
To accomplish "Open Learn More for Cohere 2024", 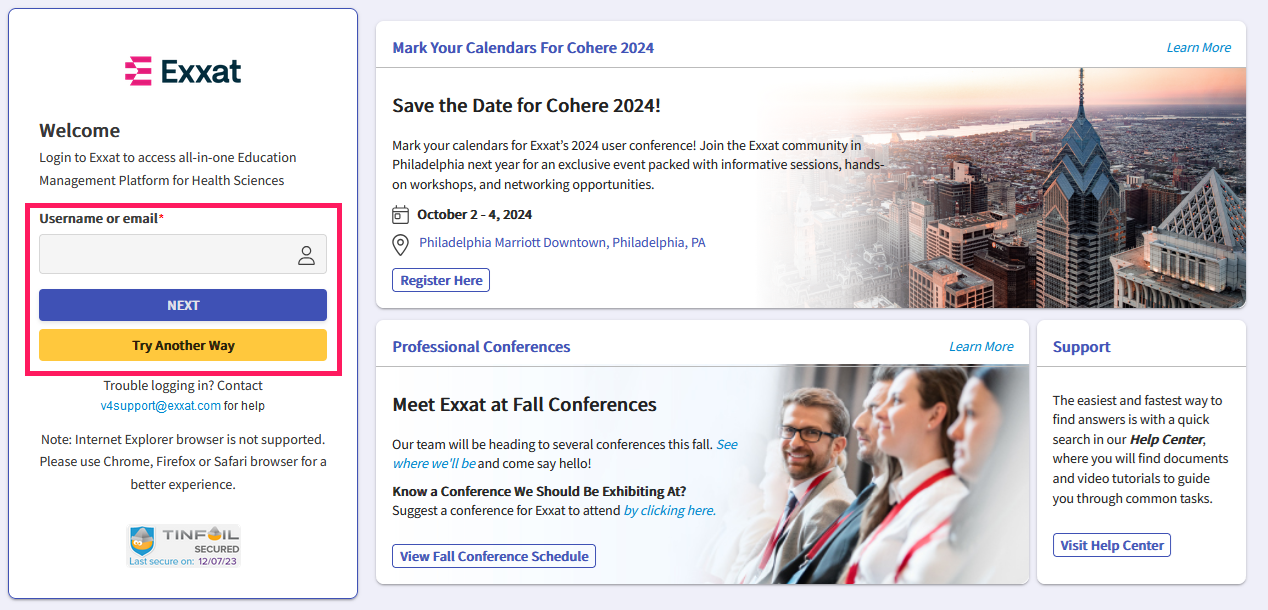I will point(1198,47).
